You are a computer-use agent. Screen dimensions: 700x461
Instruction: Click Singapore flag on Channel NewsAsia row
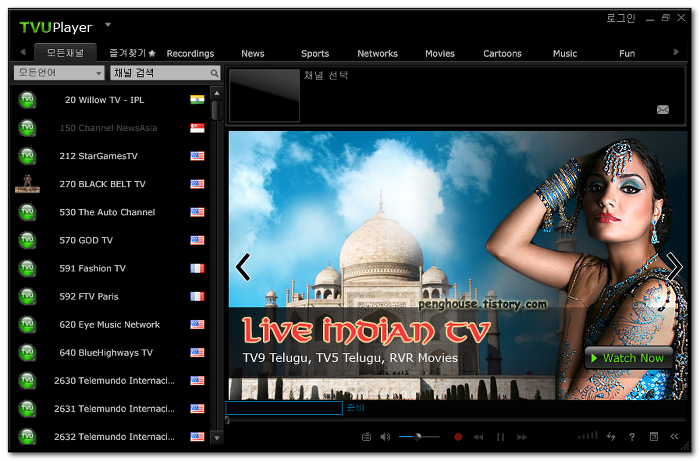[x=197, y=128]
